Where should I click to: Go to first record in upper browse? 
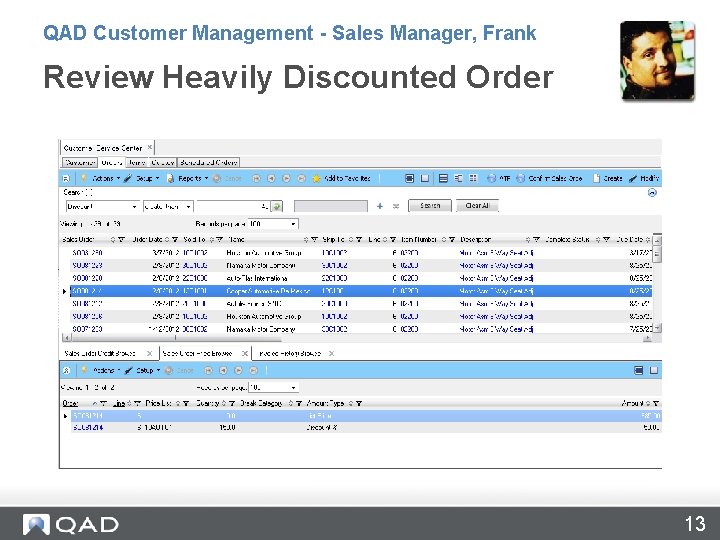[x=256, y=178]
